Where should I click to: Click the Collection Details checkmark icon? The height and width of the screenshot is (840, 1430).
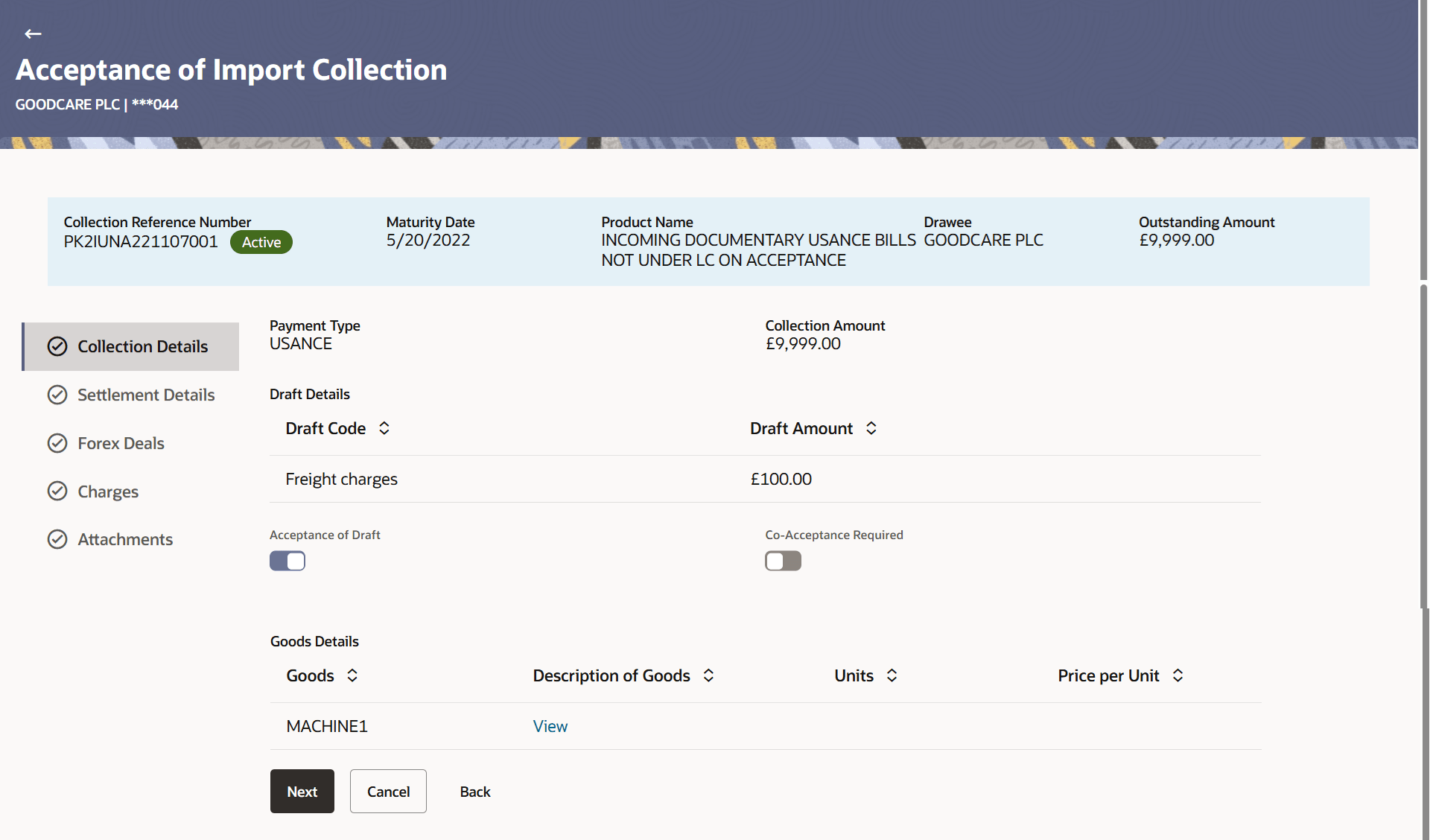(57, 346)
